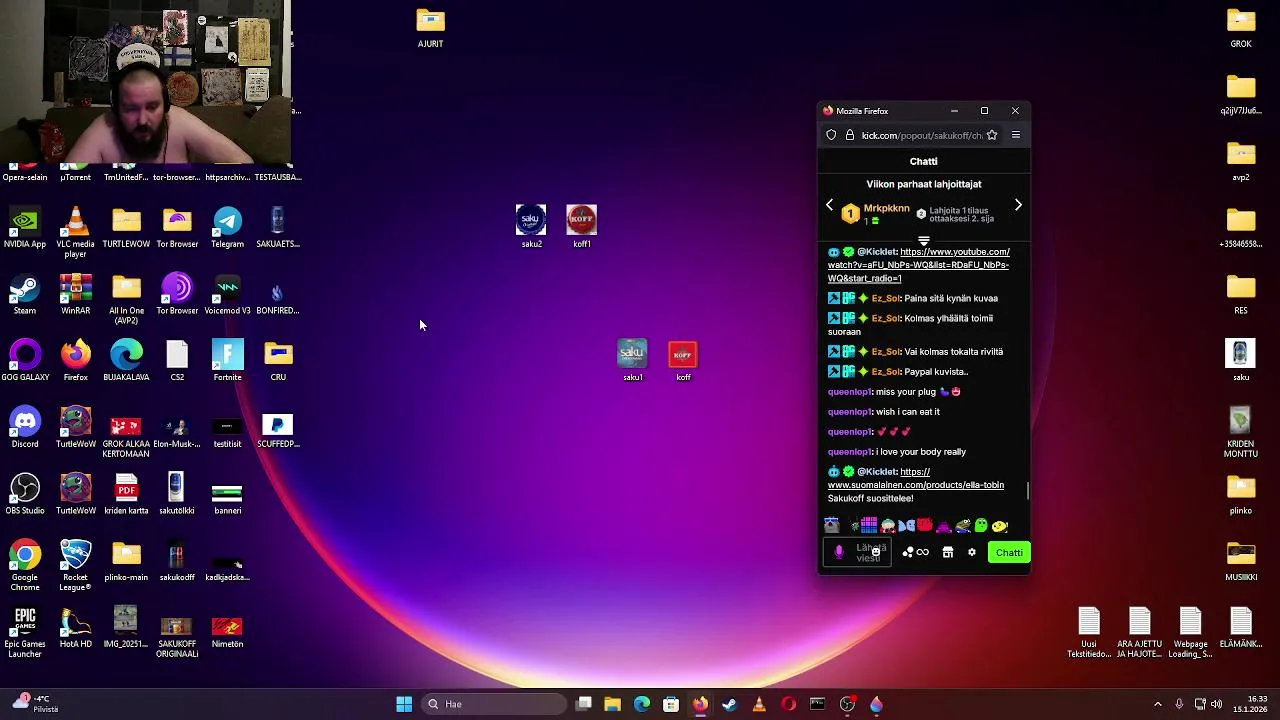The image size is (1280, 720).
Task: Open GOG GALAXY desktop shortcut
Action: click(x=25, y=360)
